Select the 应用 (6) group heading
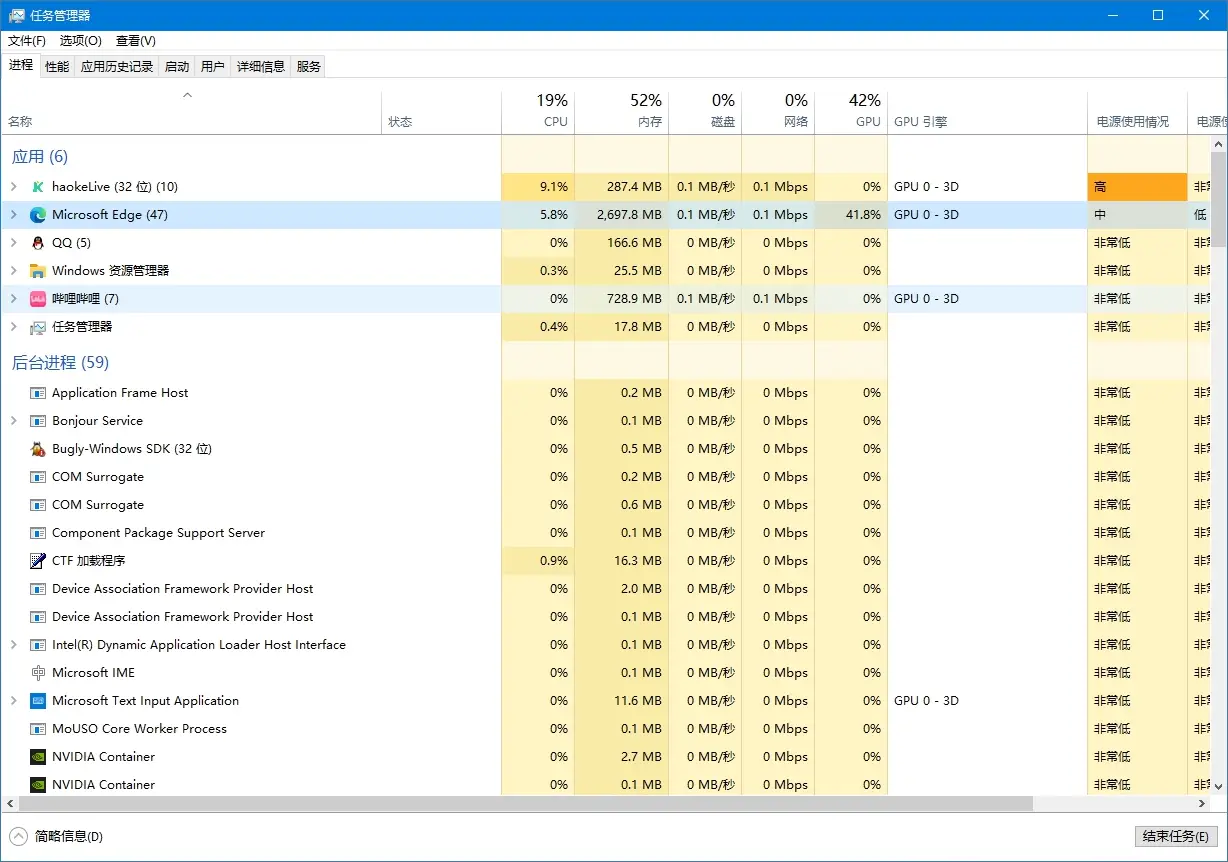The image size is (1228, 862). pos(40,157)
